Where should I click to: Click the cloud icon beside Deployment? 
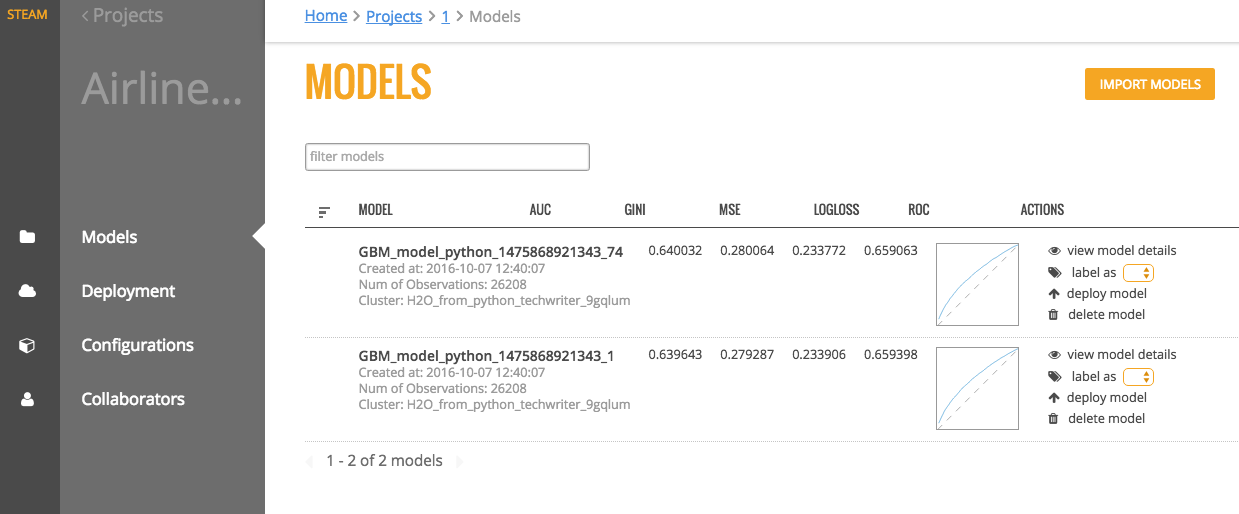[x=27, y=291]
